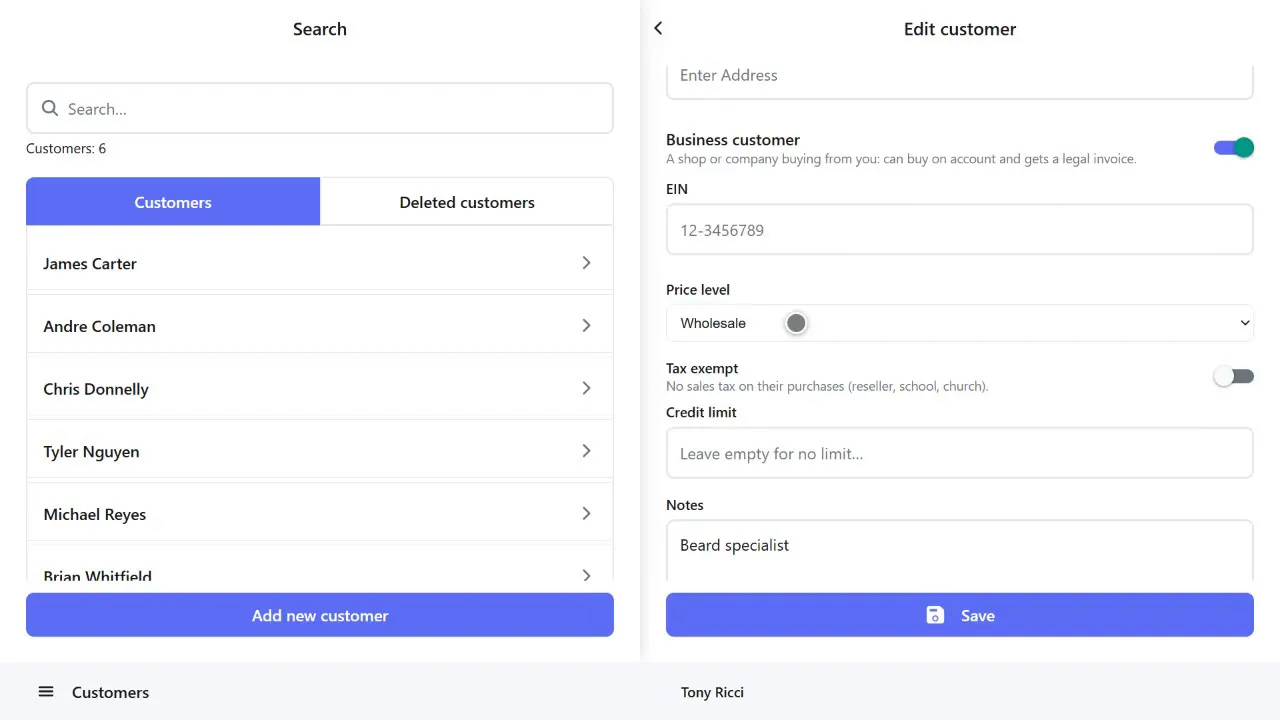Screen dimensions: 1280x720
Task: Click the Add new customer button
Action: 320,615
